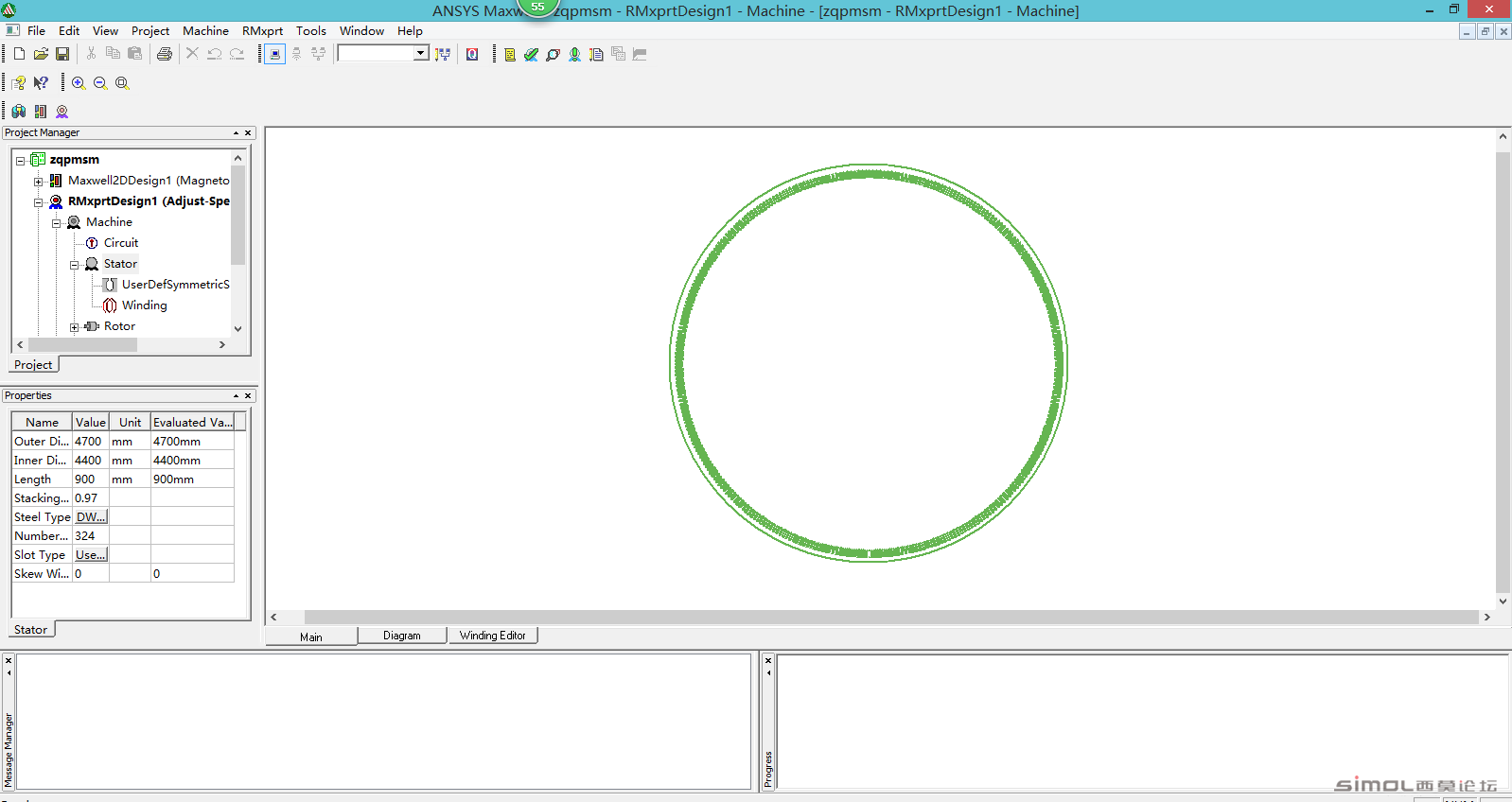The width and height of the screenshot is (1512, 802).
Task: Fit all with the zoom-fit magnifier
Action: 122,83
